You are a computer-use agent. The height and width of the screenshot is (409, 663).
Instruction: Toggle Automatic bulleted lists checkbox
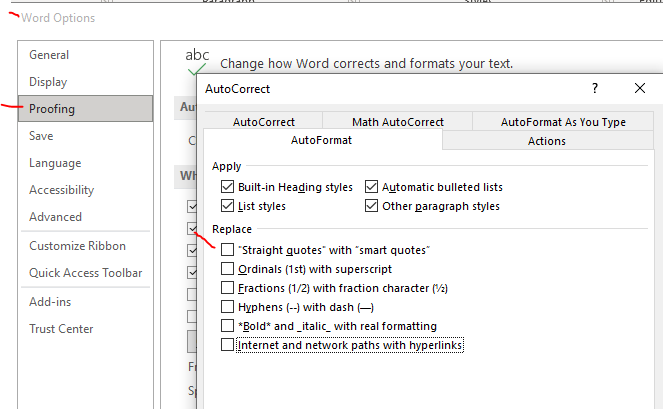pyautogui.click(x=372, y=187)
